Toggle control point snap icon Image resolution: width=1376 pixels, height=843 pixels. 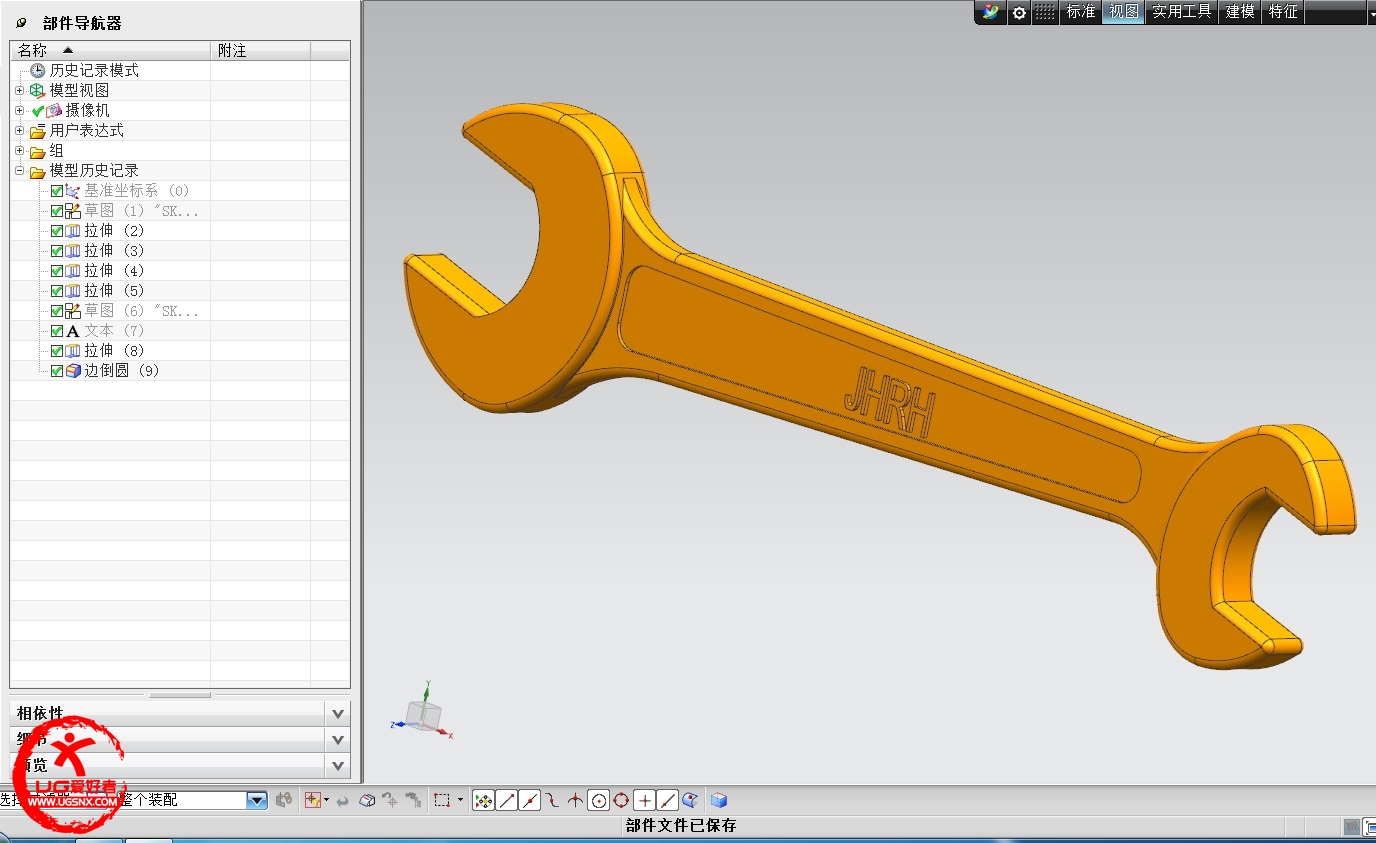click(553, 800)
